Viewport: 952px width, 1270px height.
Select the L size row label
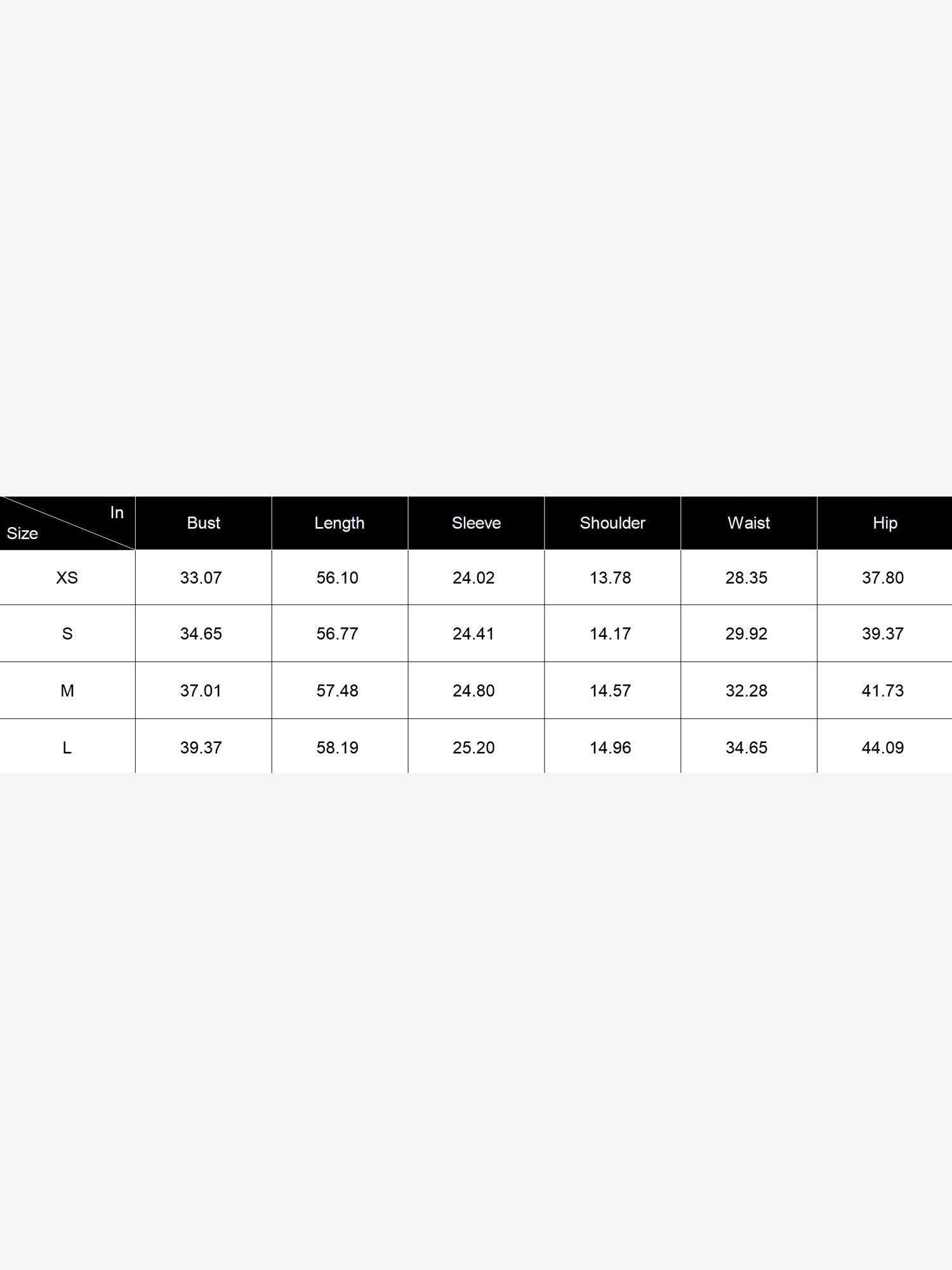[67, 747]
